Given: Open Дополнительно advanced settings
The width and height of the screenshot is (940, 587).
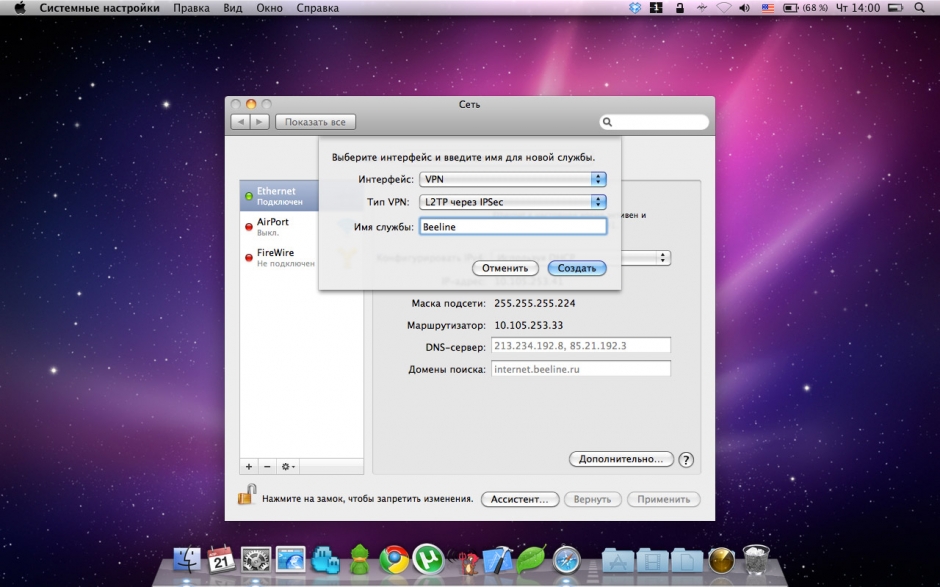Looking at the screenshot, I should 621,459.
